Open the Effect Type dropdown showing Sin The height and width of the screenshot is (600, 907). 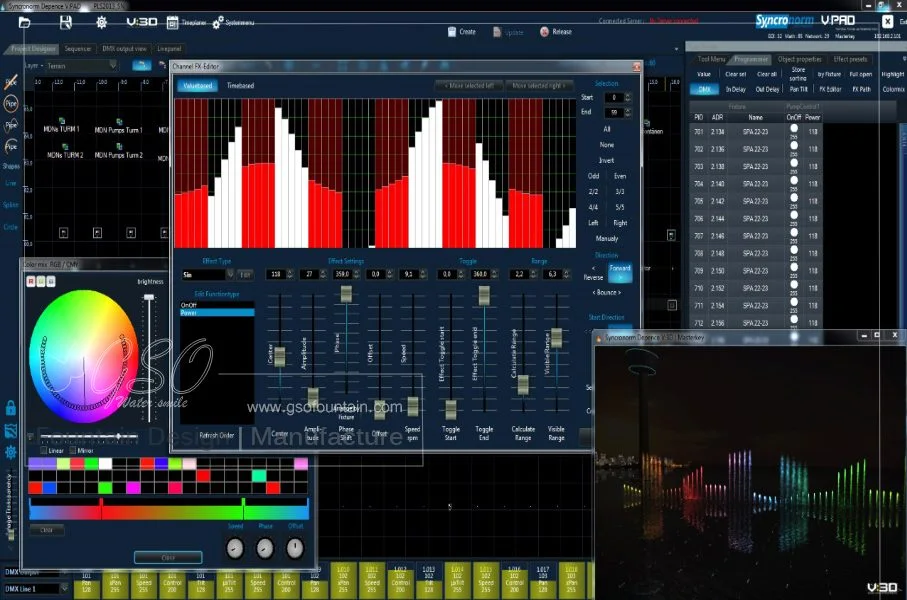[x=208, y=274]
